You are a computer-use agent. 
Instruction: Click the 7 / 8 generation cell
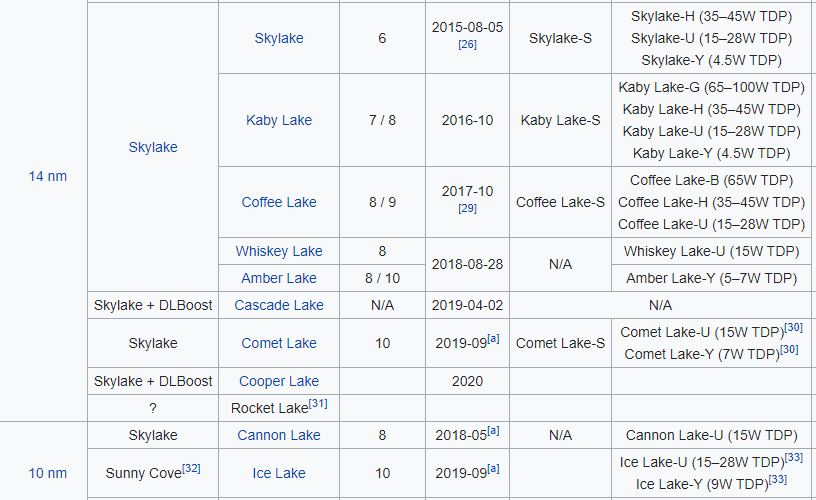click(x=382, y=120)
